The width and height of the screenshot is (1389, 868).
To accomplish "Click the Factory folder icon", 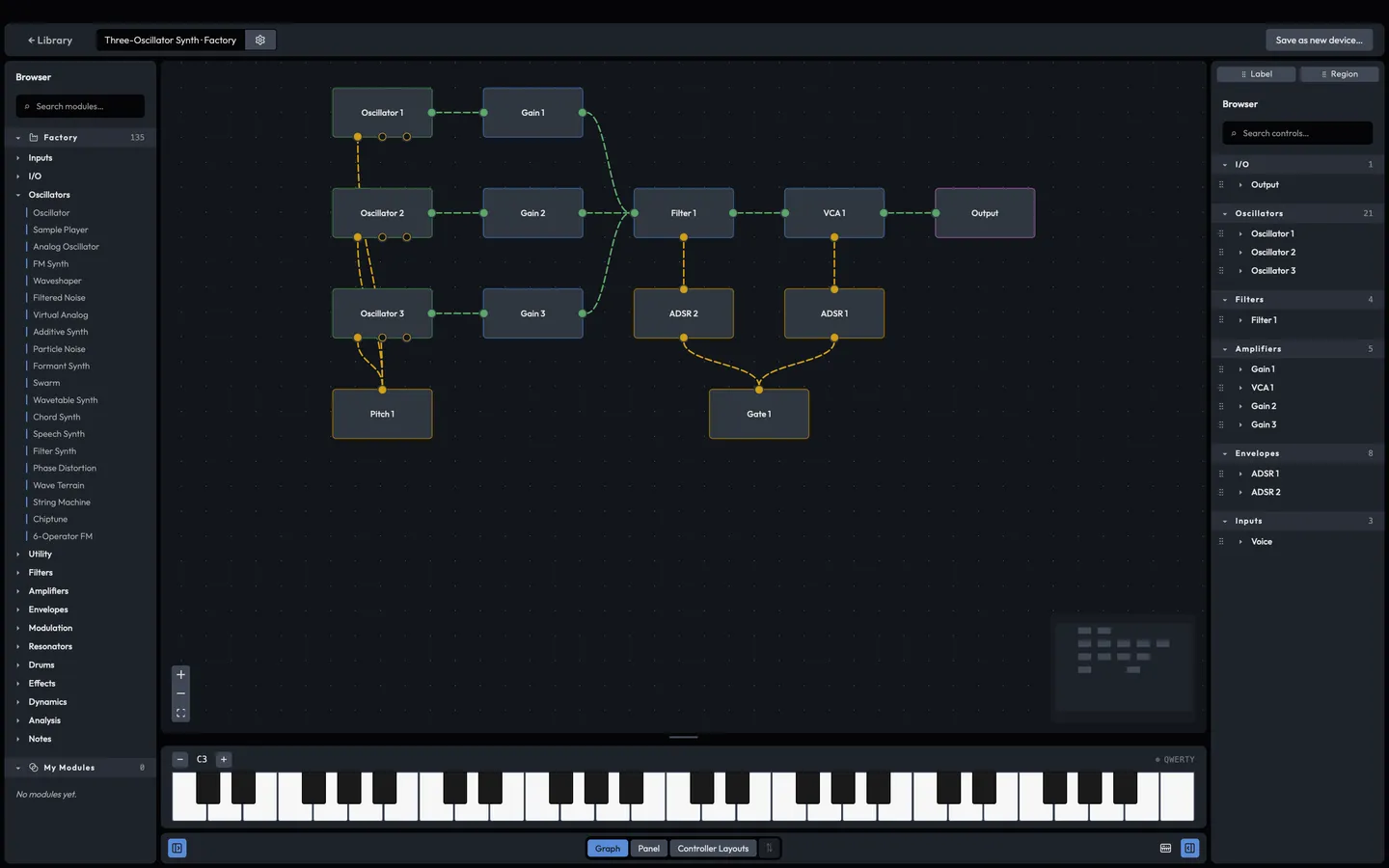I will [34, 138].
